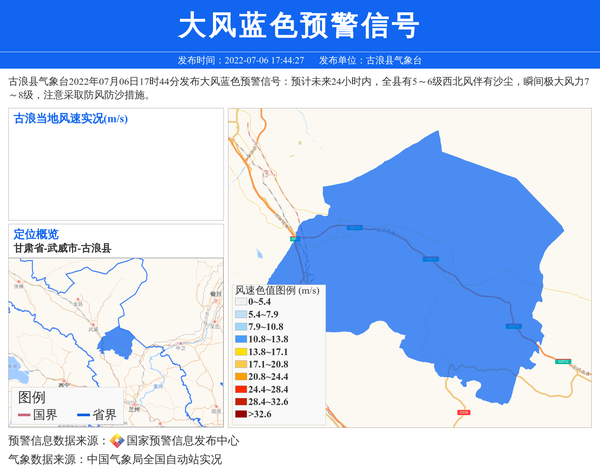
Task: Select the 7.9~10.8 legend color box
Action: pos(240,327)
